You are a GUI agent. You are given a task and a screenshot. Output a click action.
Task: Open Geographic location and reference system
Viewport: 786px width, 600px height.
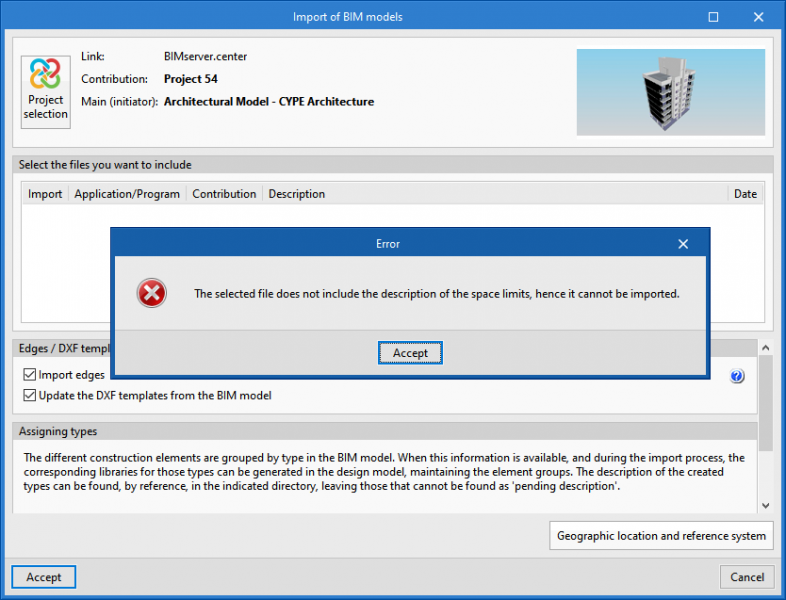coord(661,536)
